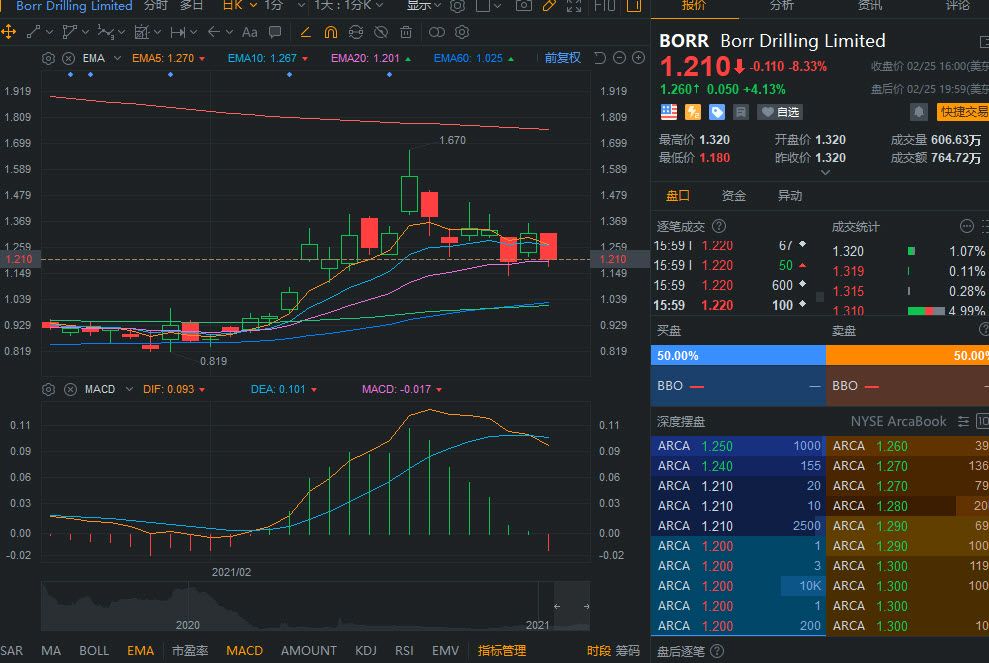Activate the orange pencil line tool
This screenshot has height=663, width=989.
tap(305, 32)
